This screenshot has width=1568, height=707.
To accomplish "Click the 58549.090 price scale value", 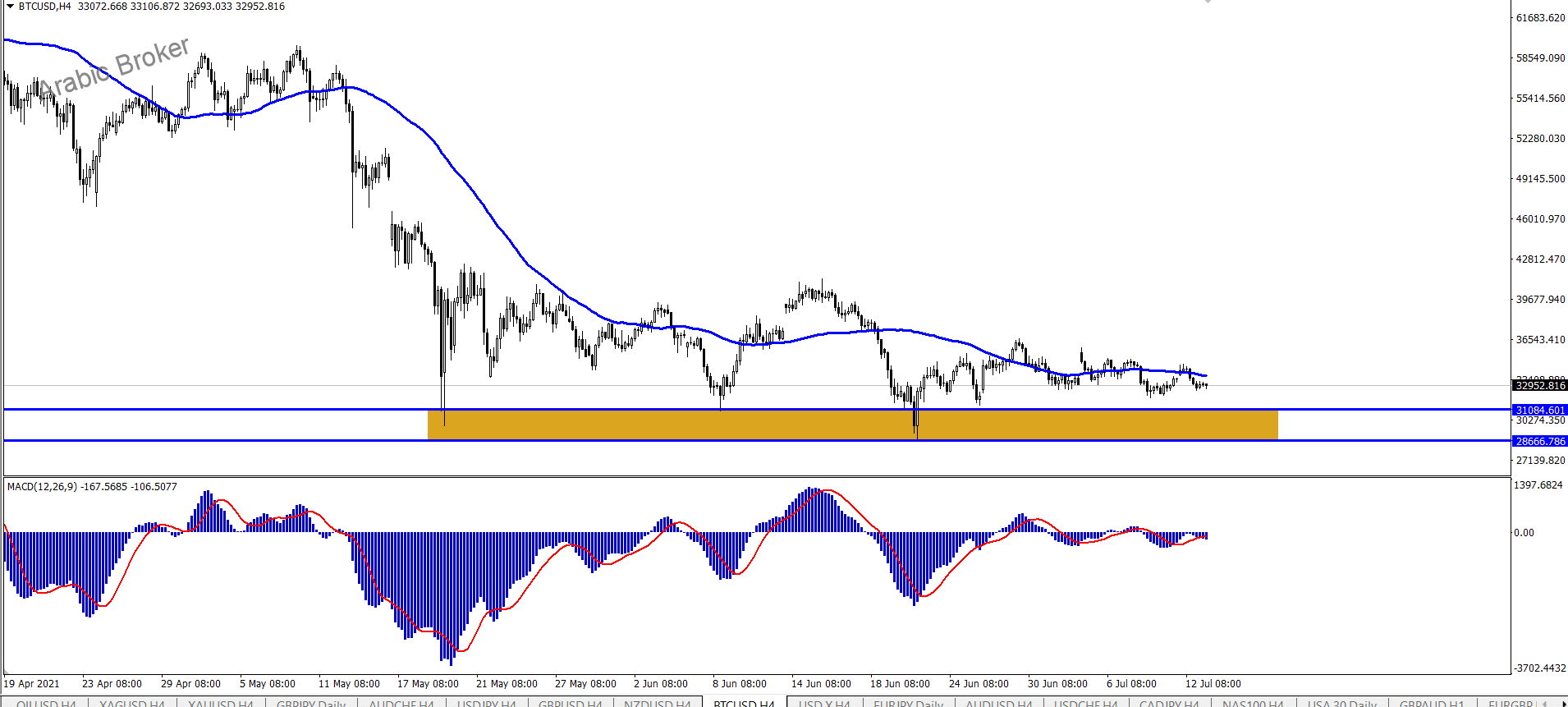I will pos(1540,57).
